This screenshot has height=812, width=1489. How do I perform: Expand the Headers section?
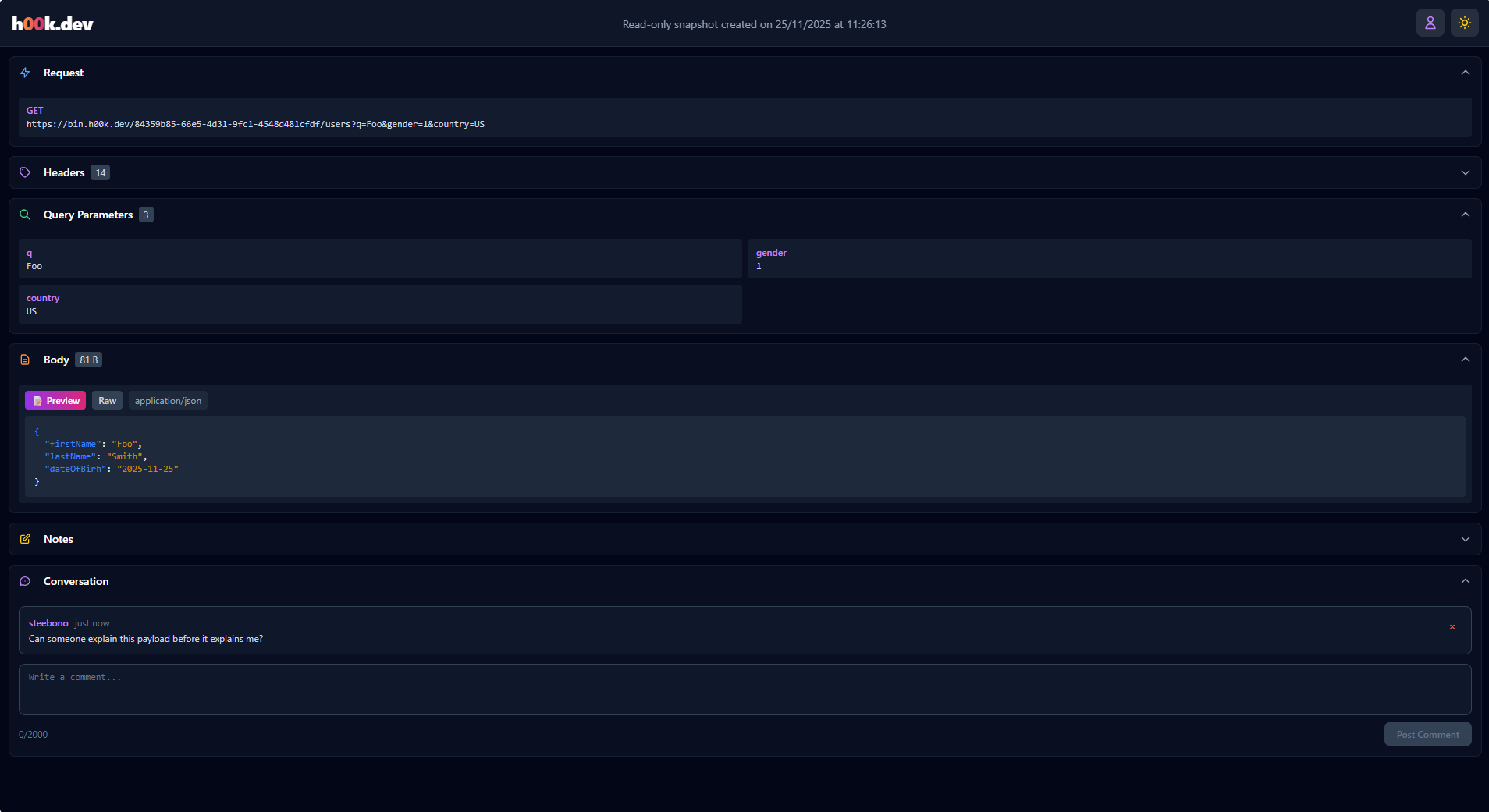pos(1465,172)
